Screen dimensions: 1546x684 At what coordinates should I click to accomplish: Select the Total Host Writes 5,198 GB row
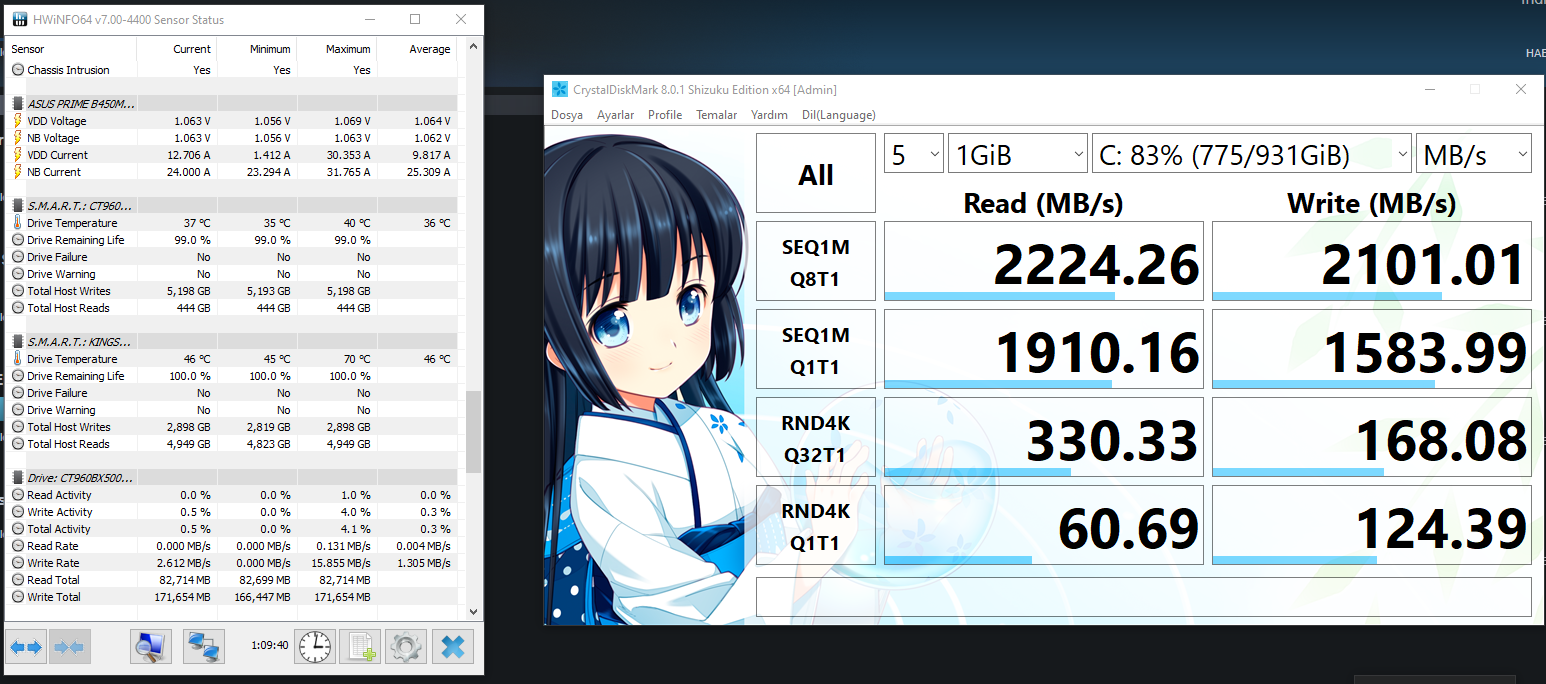tap(231, 291)
